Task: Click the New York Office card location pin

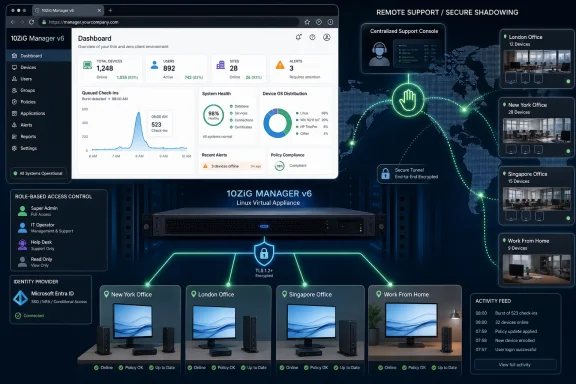Action: (x=106, y=294)
